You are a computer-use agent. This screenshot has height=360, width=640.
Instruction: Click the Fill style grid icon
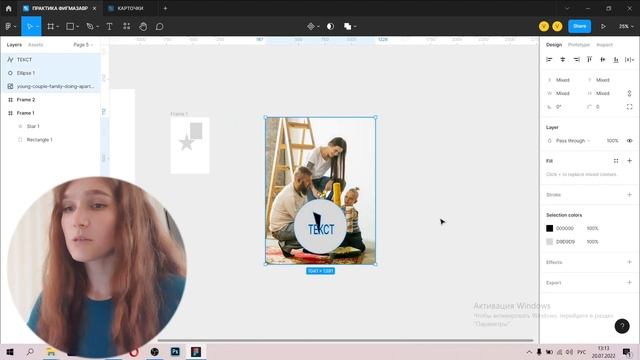pos(616,161)
